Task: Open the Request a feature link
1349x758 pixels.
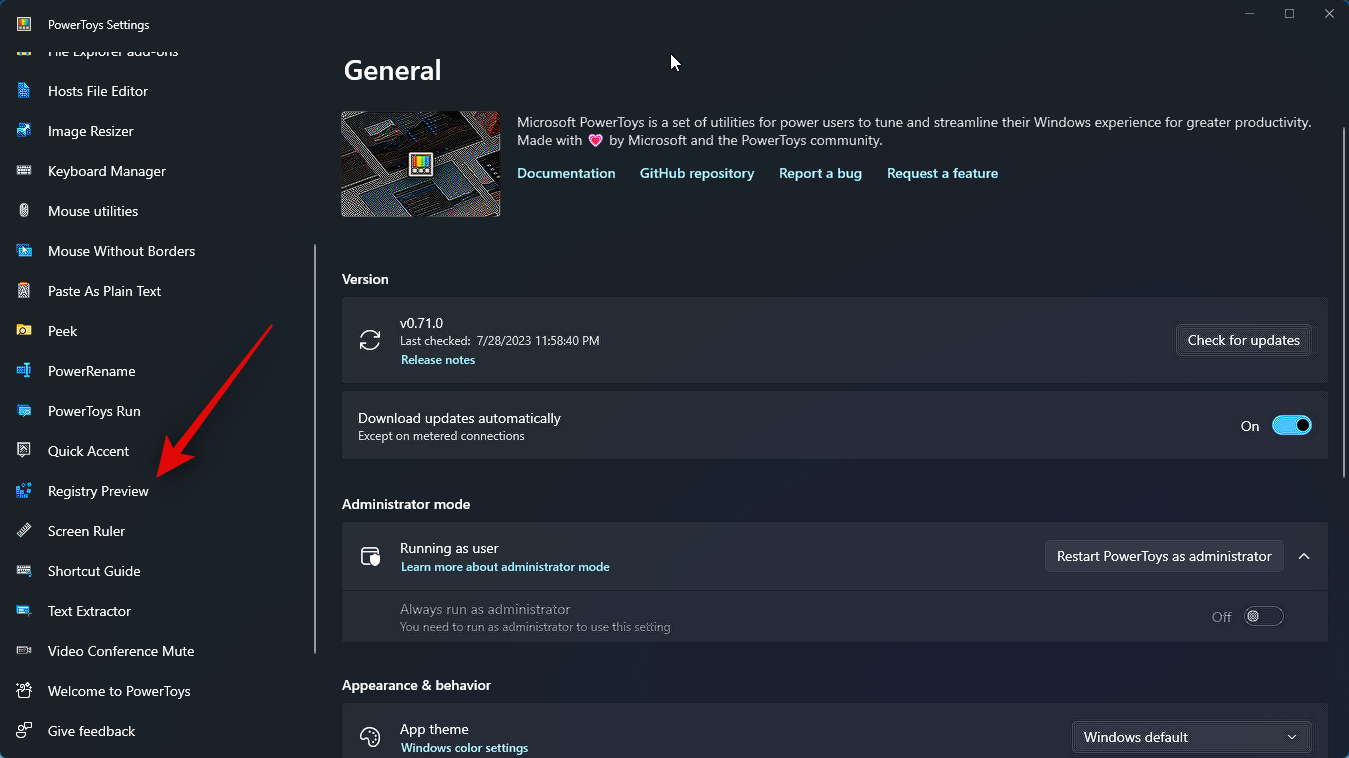Action: point(942,173)
